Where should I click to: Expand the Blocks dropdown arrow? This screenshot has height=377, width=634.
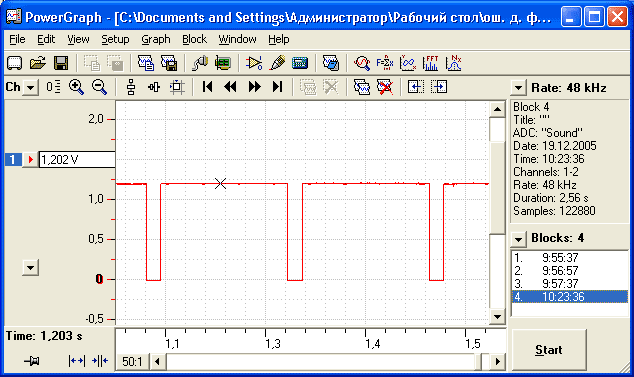pyautogui.click(x=518, y=239)
